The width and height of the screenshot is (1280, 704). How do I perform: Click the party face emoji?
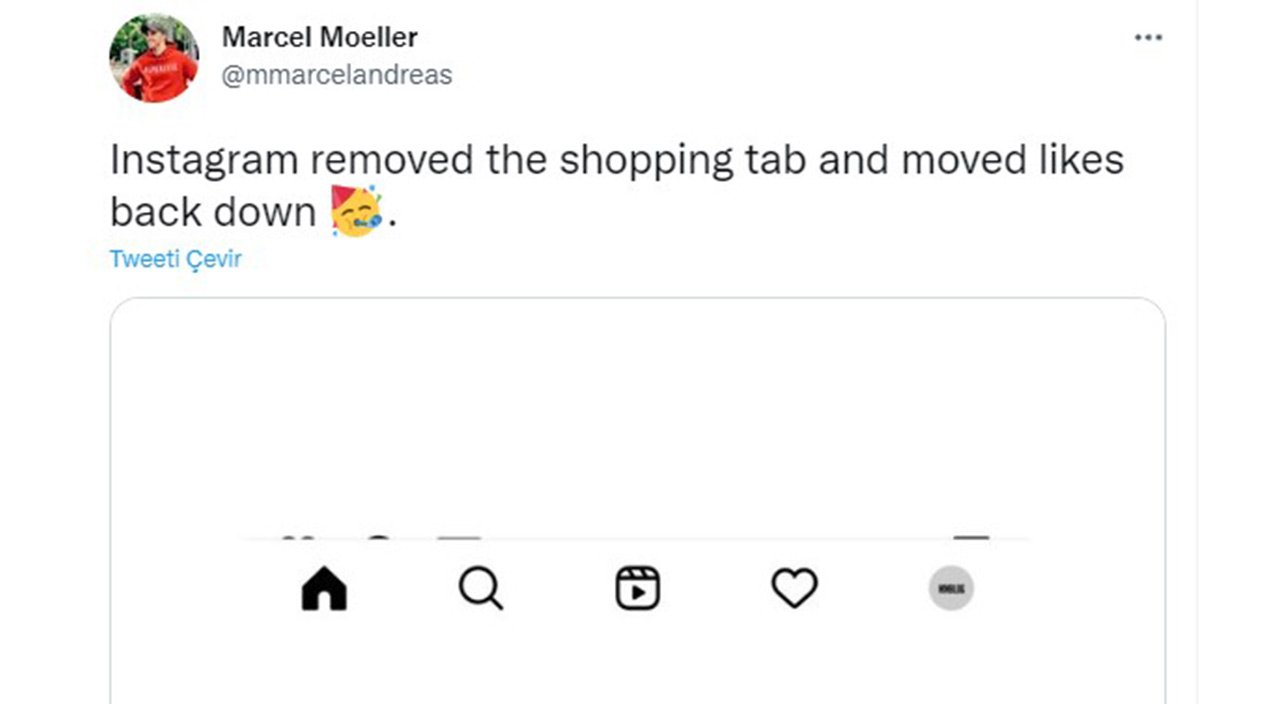point(356,211)
